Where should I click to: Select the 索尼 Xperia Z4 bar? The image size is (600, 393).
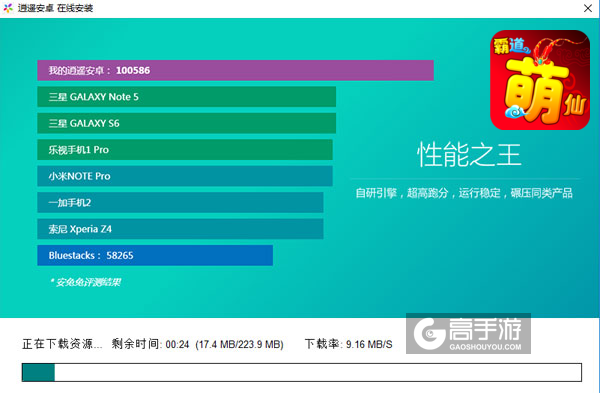coord(180,229)
